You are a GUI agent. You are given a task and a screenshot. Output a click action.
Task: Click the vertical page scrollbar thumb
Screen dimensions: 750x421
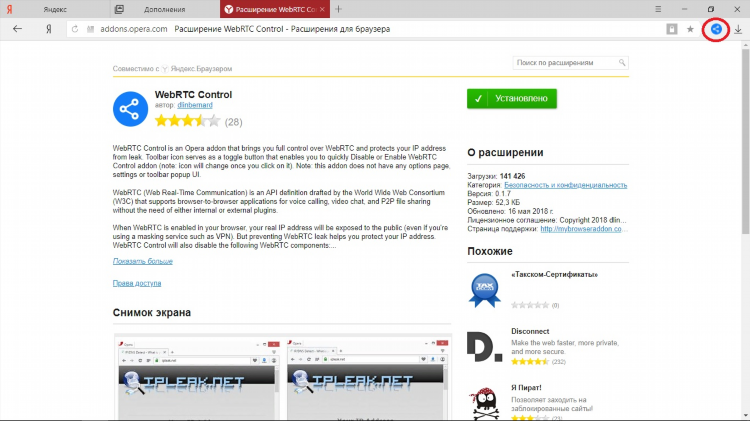tap(746, 141)
